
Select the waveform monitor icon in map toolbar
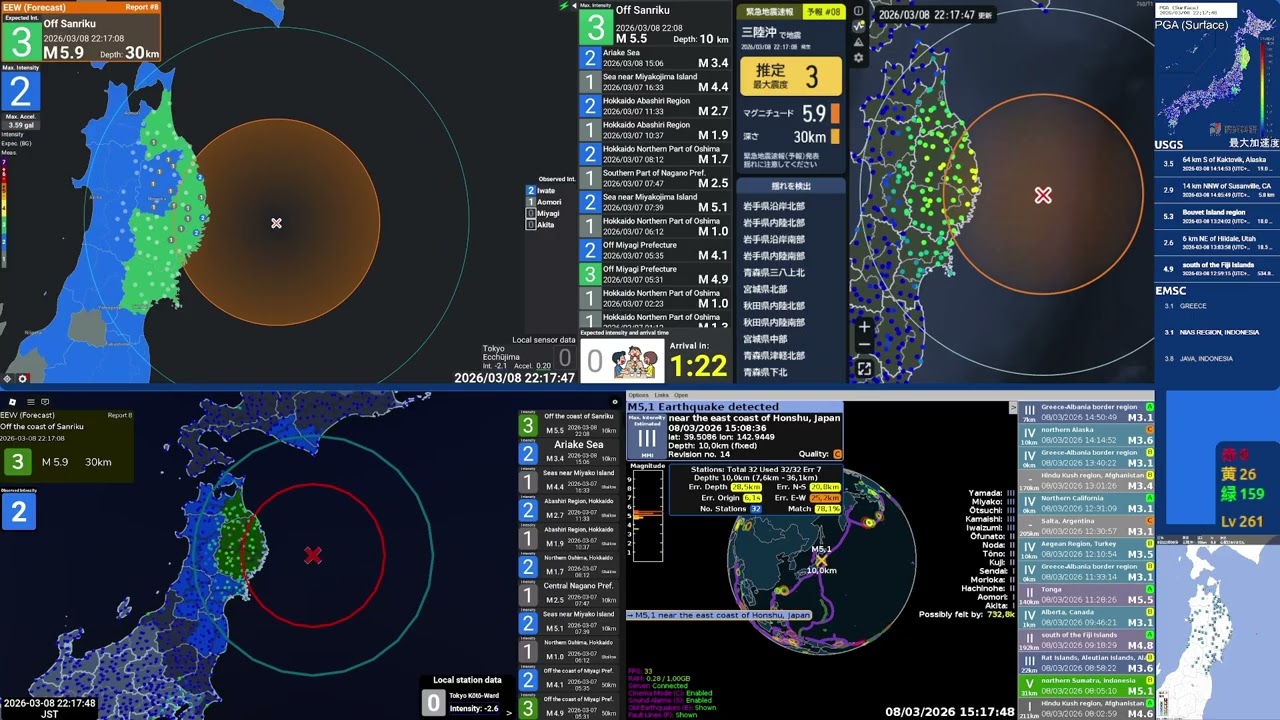(858, 27)
